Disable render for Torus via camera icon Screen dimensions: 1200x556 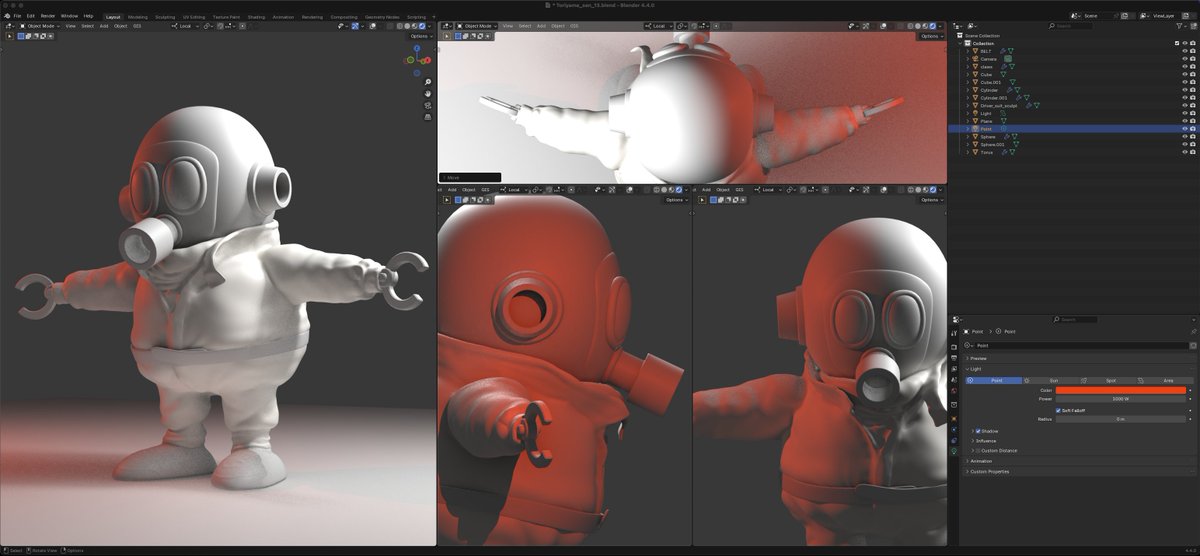[x=1193, y=152]
